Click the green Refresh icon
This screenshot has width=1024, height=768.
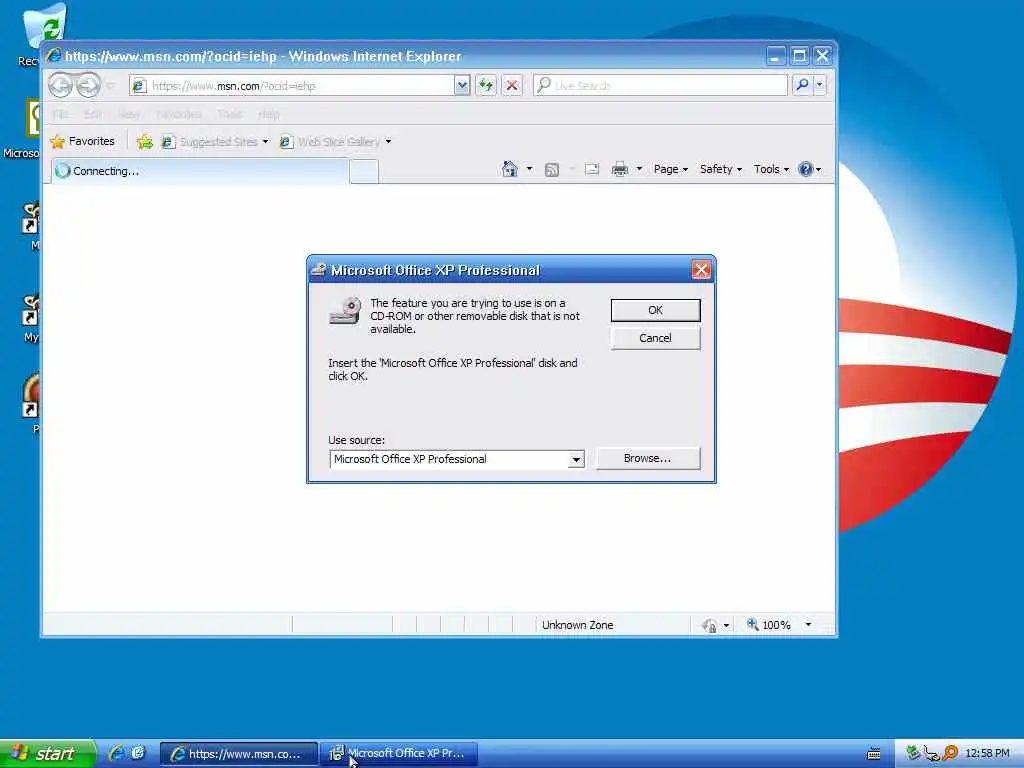pyautogui.click(x=486, y=86)
